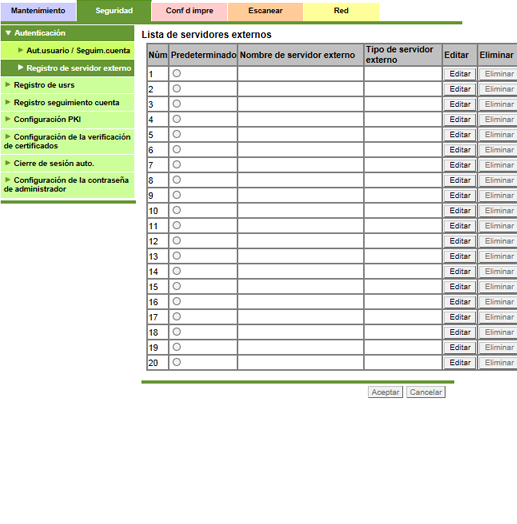Select Predeterminado radio for server 1
Screen dimensions: 517x524
177,73
